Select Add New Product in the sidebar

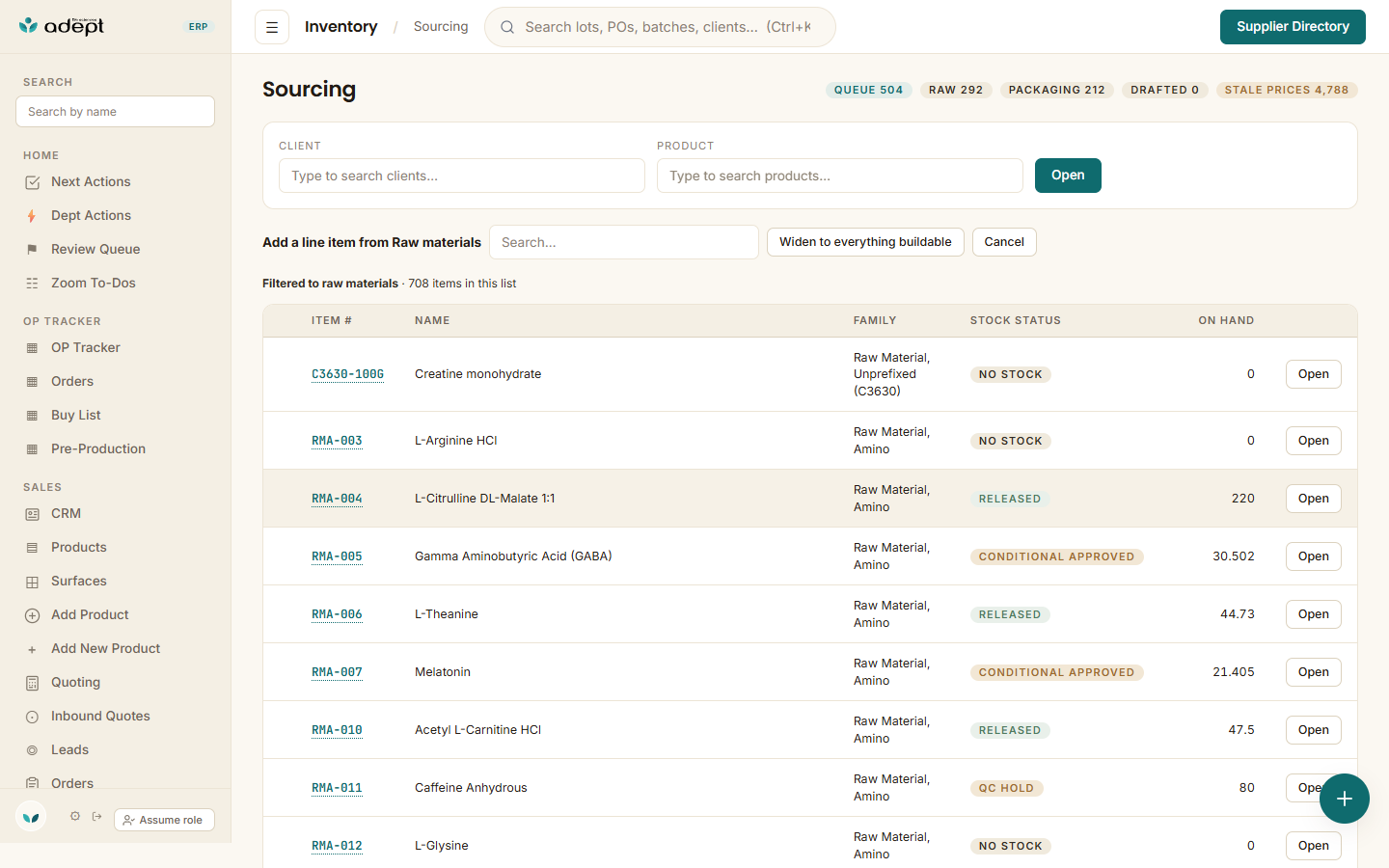[106, 649]
